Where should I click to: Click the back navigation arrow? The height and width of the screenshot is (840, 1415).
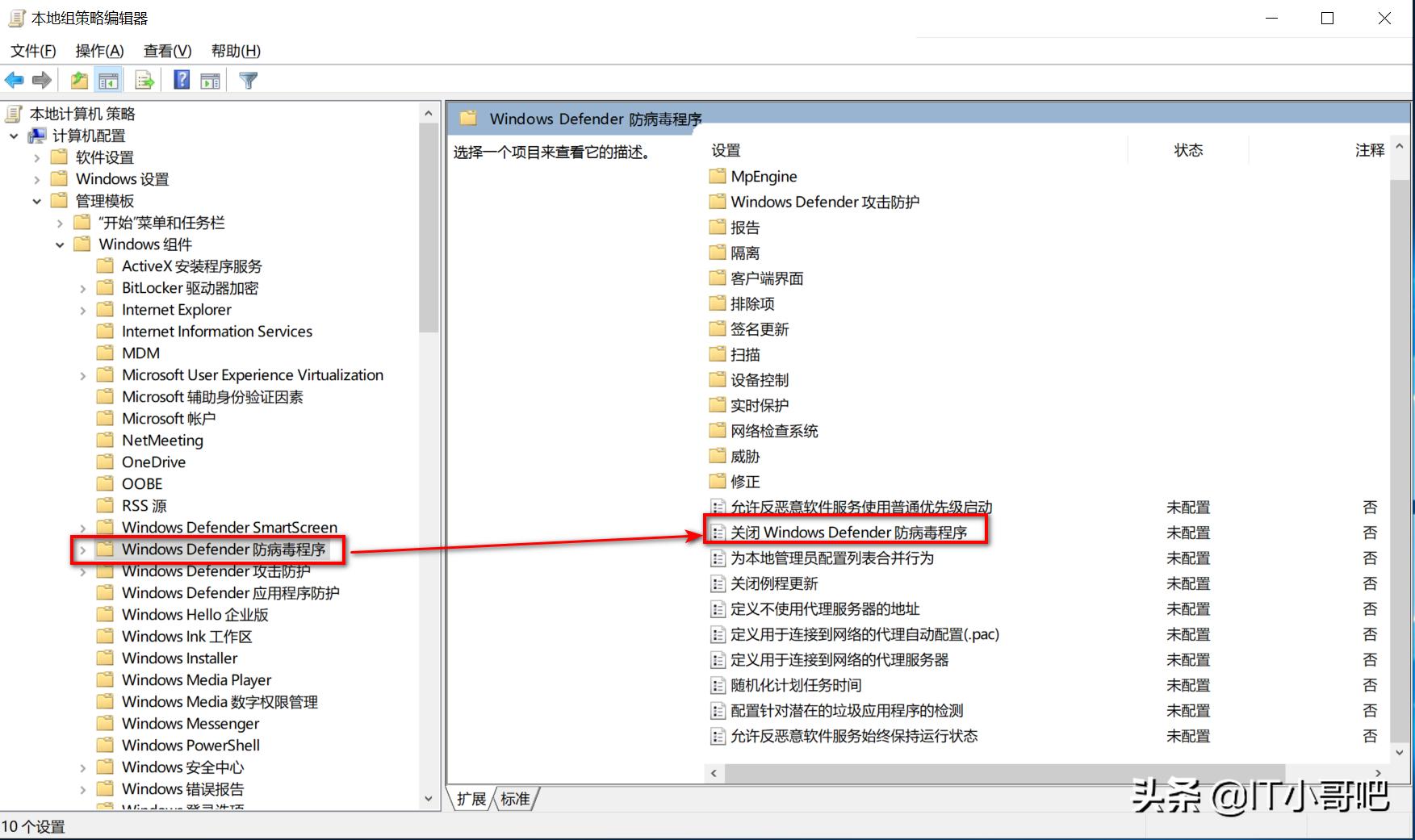(x=14, y=79)
